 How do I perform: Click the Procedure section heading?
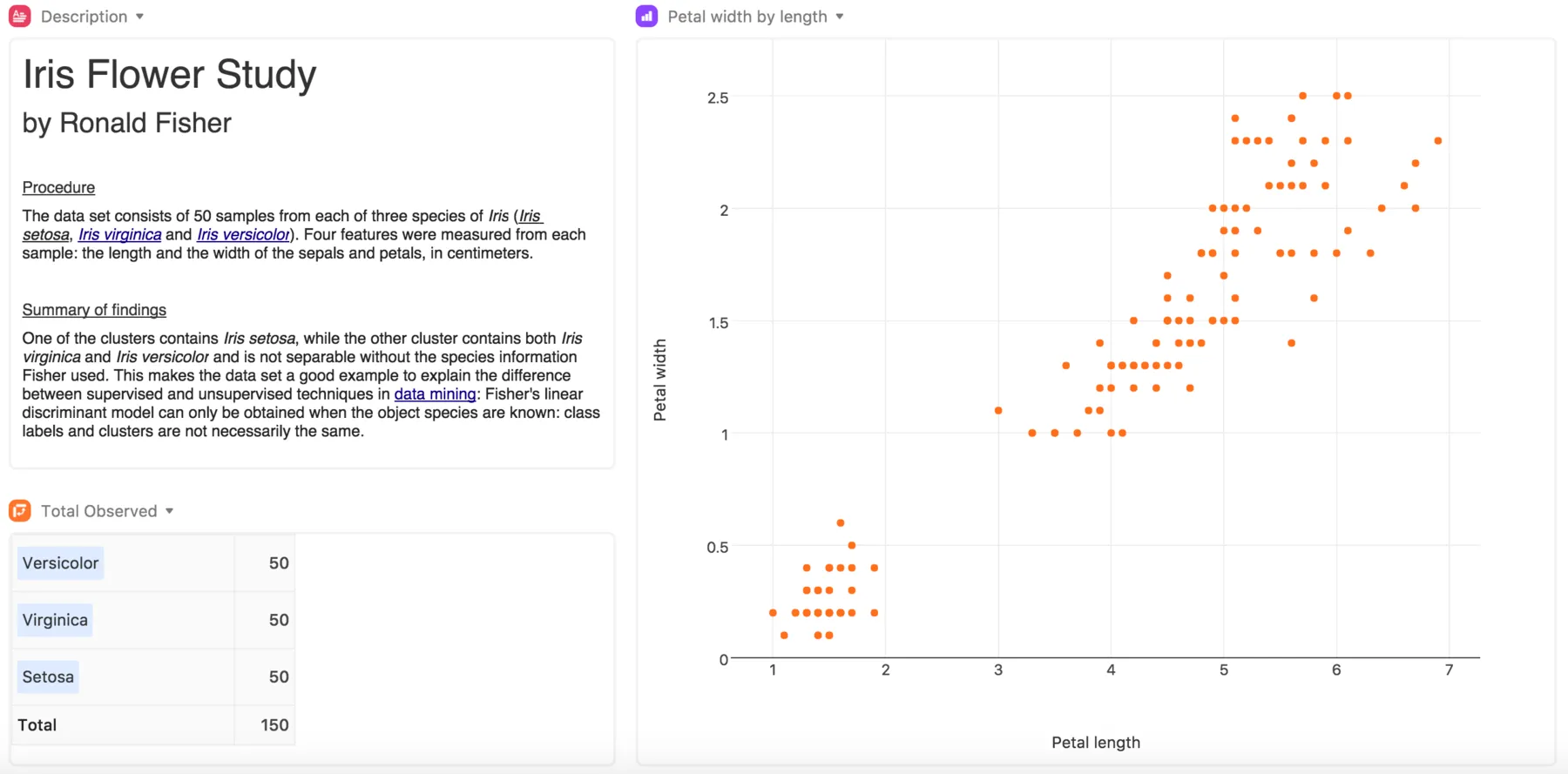(58, 187)
